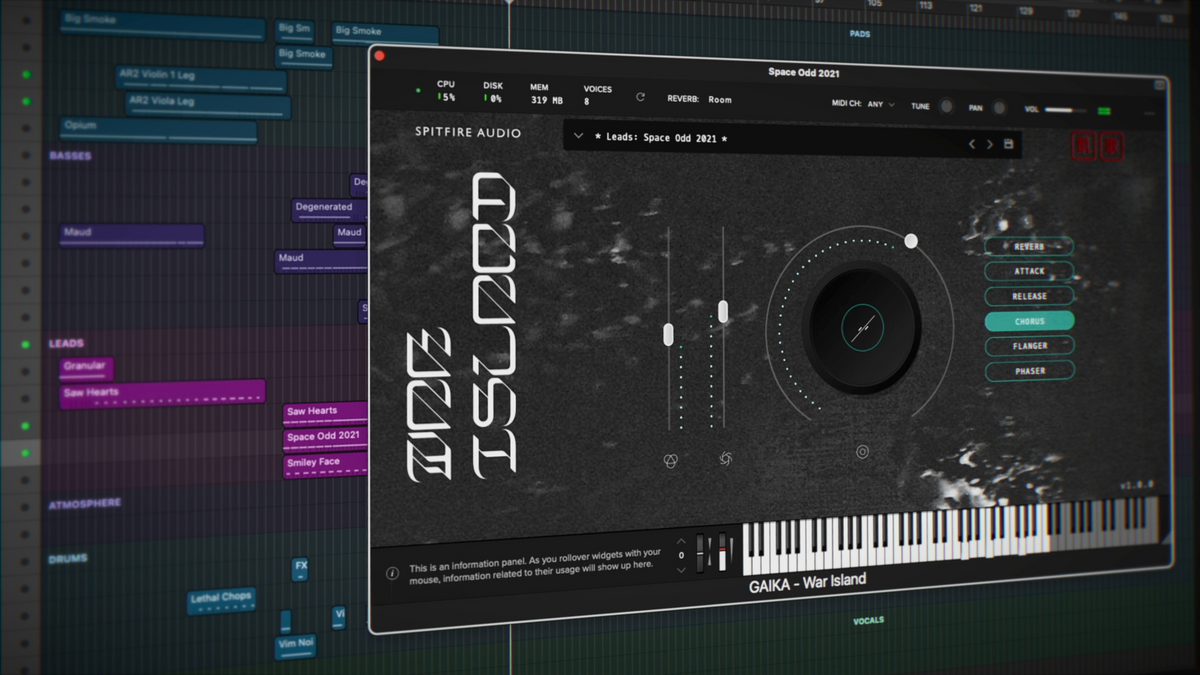Expand the Leads: Space Odd 2021 preset list
The height and width of the screenshot is (675, 1200).
click(x=578, y=136)
